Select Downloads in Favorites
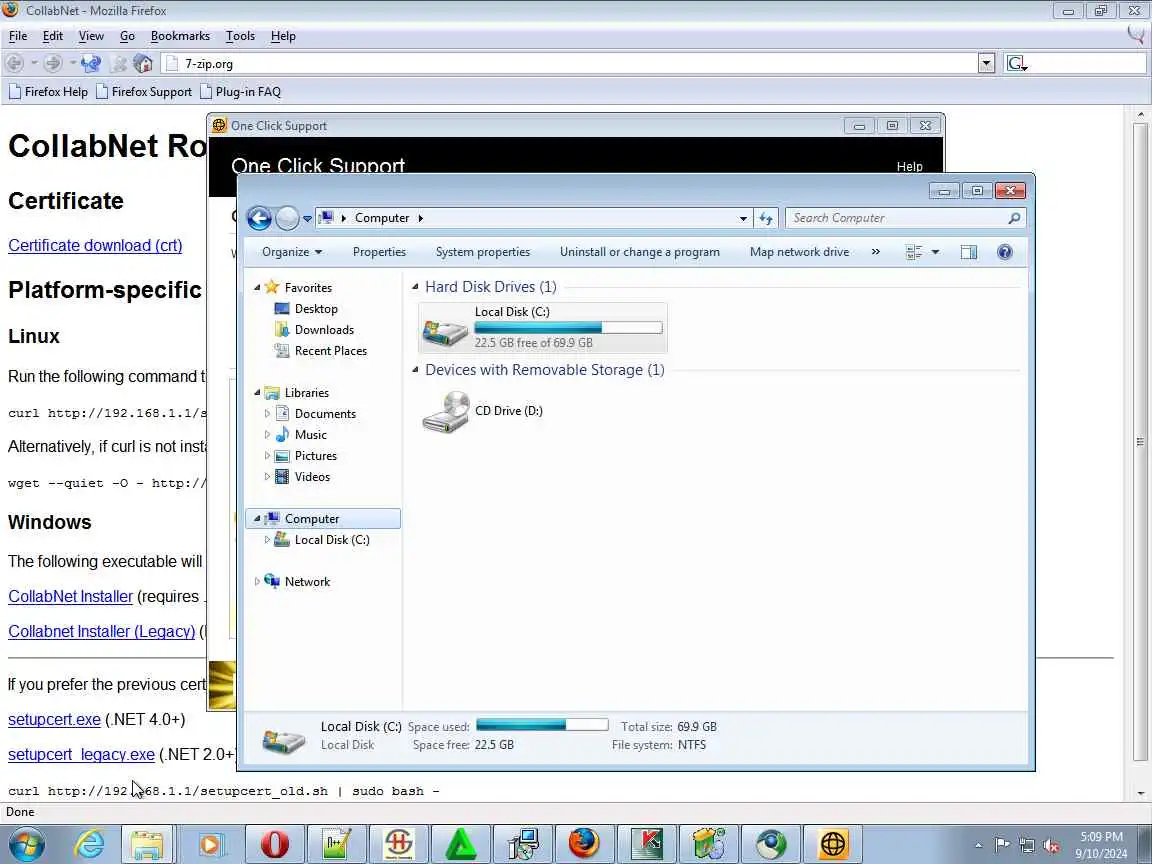This screenshot has height=864, width=1152. (x=324, y=330)
